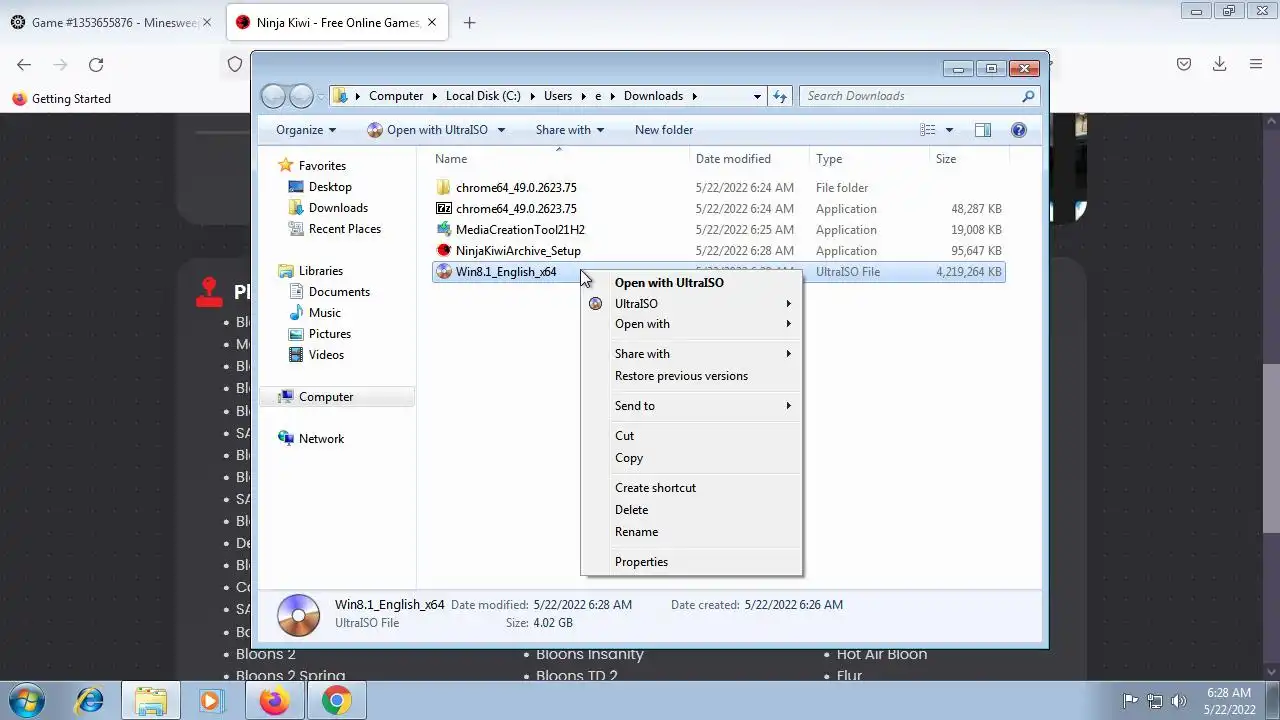Image resolution: width=1280 pixels, height=720 pixels.
Task: Select Documents library
Action: point(339,292)
